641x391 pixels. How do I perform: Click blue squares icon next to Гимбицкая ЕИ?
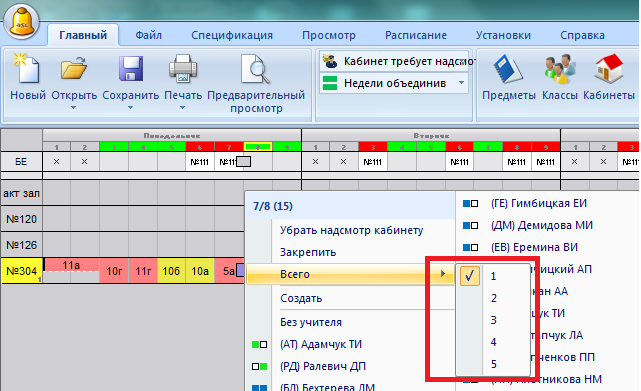[471, 203]
